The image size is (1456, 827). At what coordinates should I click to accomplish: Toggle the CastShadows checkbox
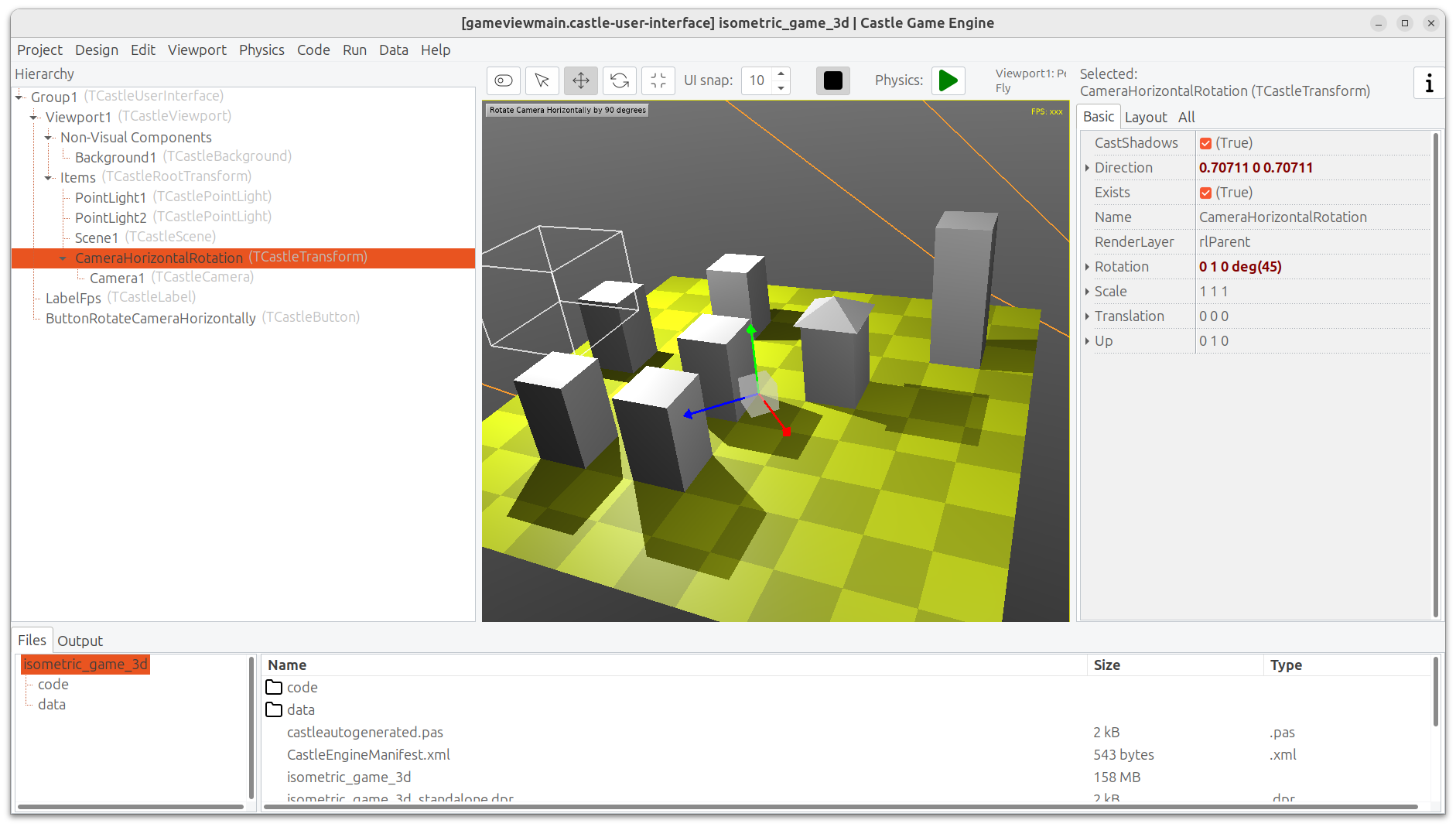(x=1205, y=143)
